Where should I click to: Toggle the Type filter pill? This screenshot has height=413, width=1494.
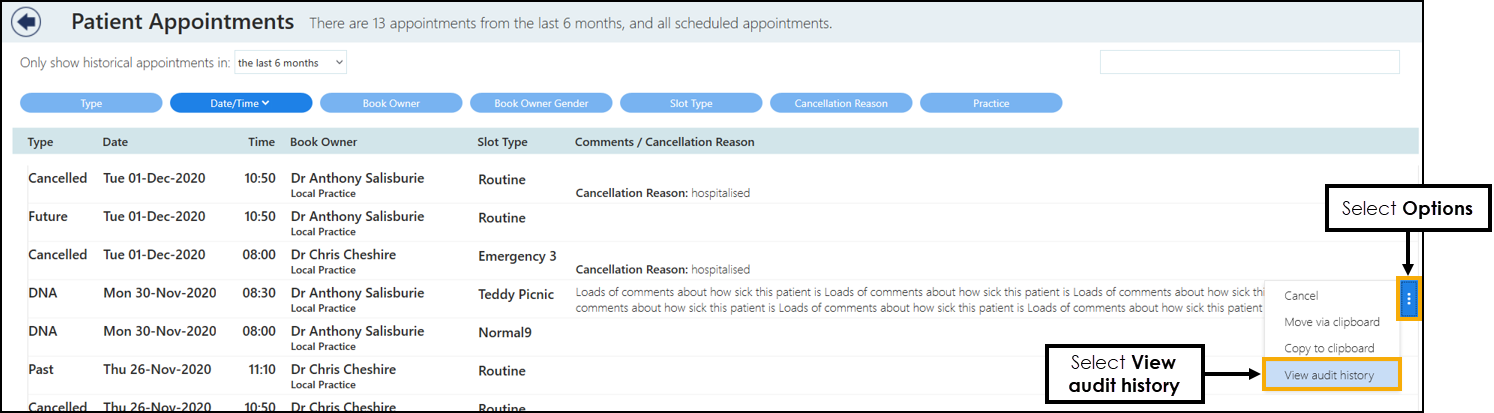coord(91,103)
